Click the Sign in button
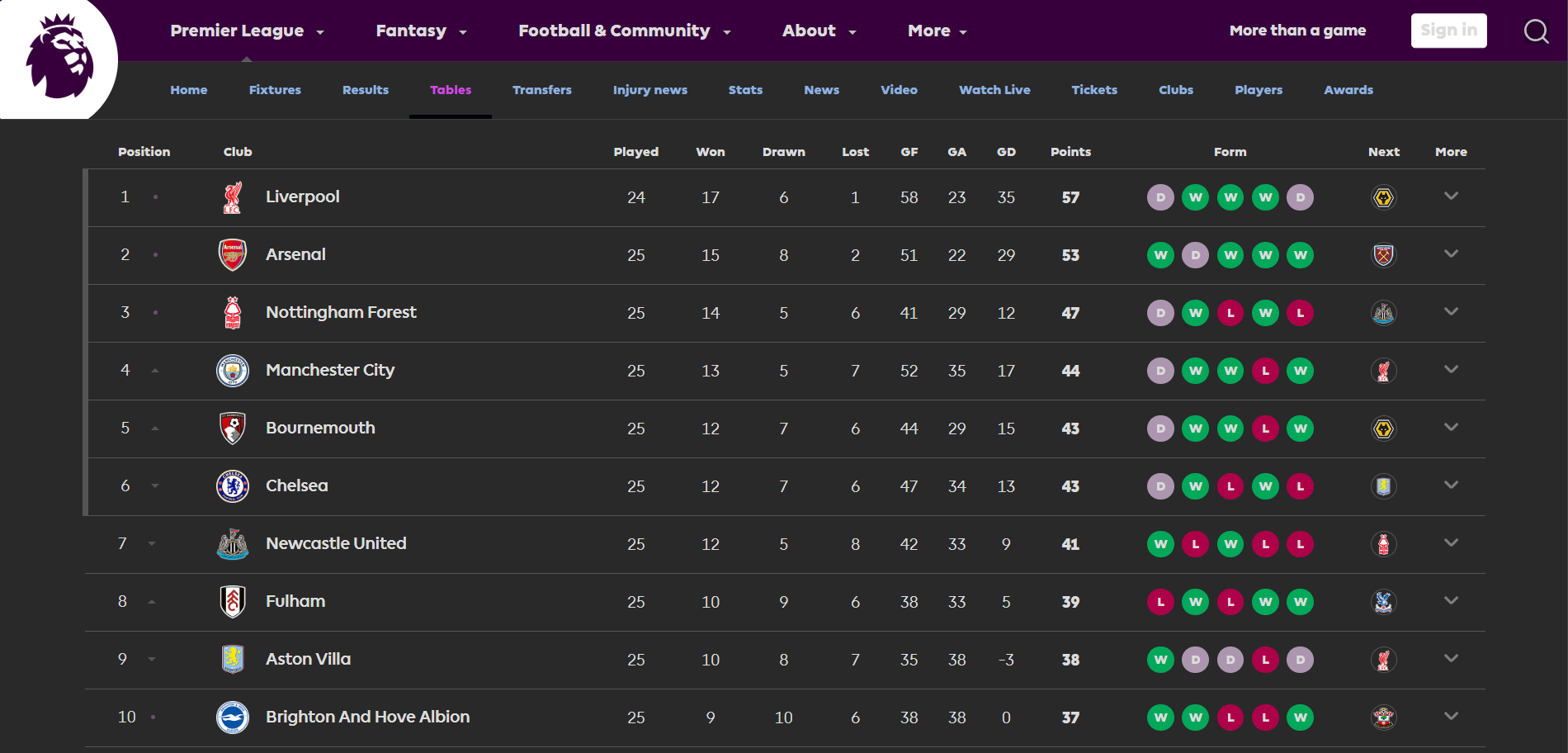The image size is (1568, 753). (x=1448, y=31)
